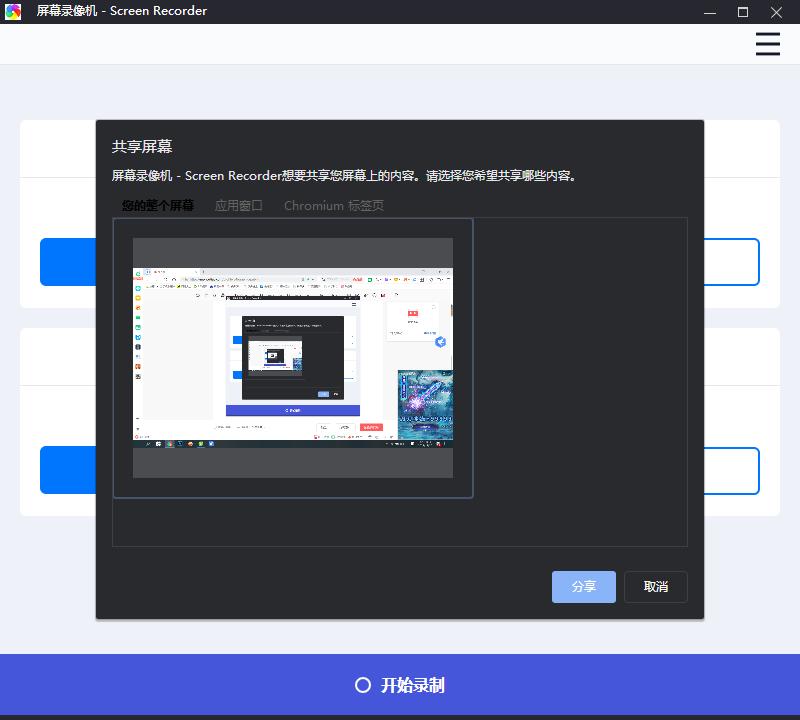Close the Screen Recorder window
This screenshot has height=720, width=800.
pos(777,13)
